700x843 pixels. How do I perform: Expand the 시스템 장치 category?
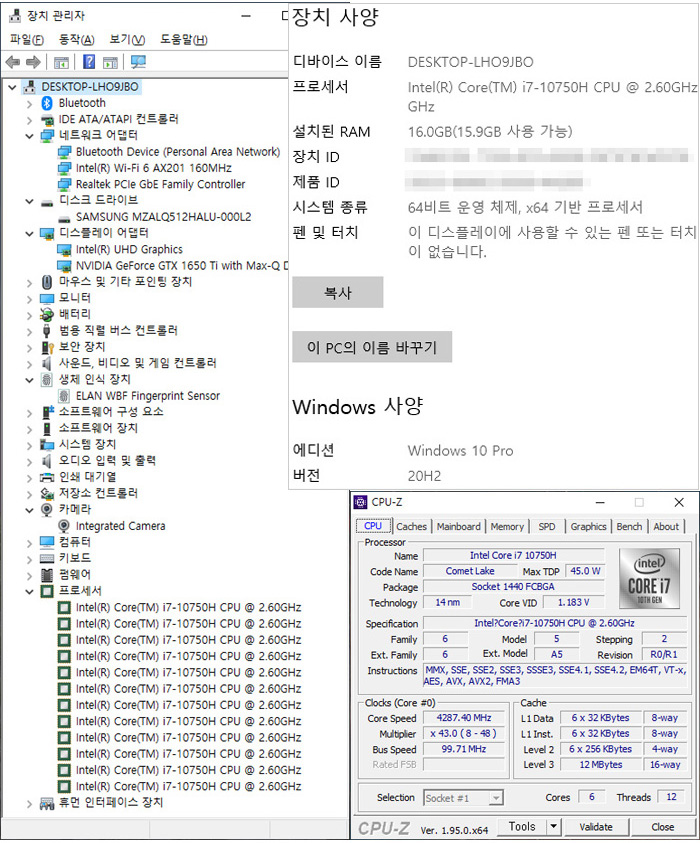tap(30, 445)
